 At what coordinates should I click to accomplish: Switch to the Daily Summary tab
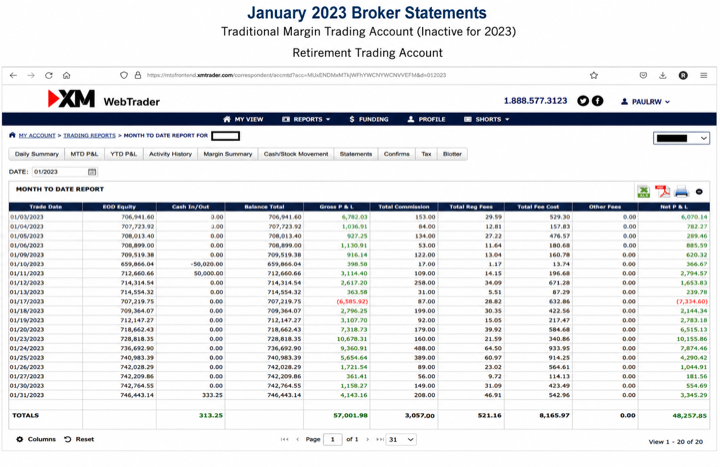pos(37,154)
